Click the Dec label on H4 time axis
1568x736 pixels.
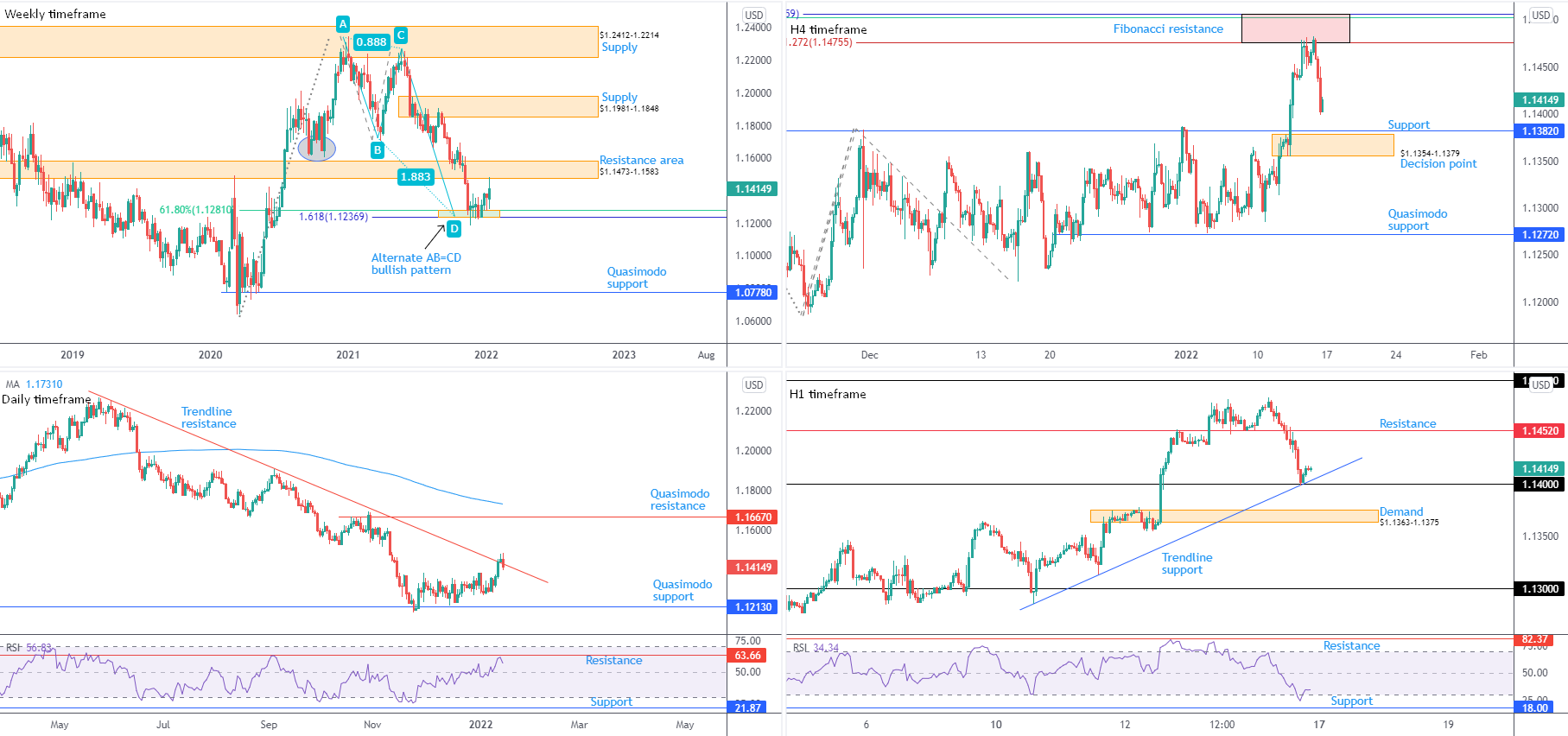pyautogui.click(x=870, y=354)
